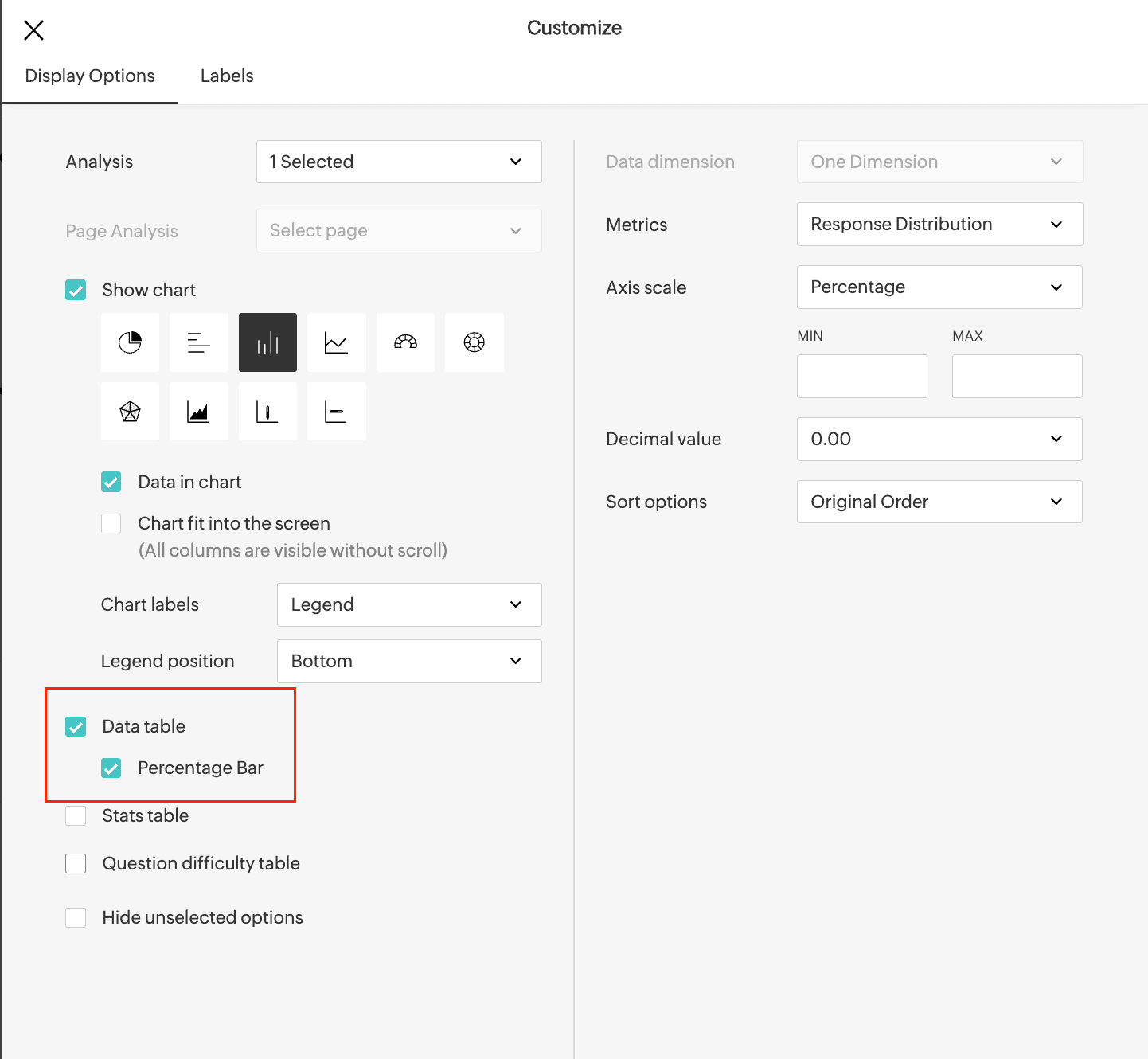Close the Customize panel
This screenshot has width=1148, height=1059.
coord(33,30)
